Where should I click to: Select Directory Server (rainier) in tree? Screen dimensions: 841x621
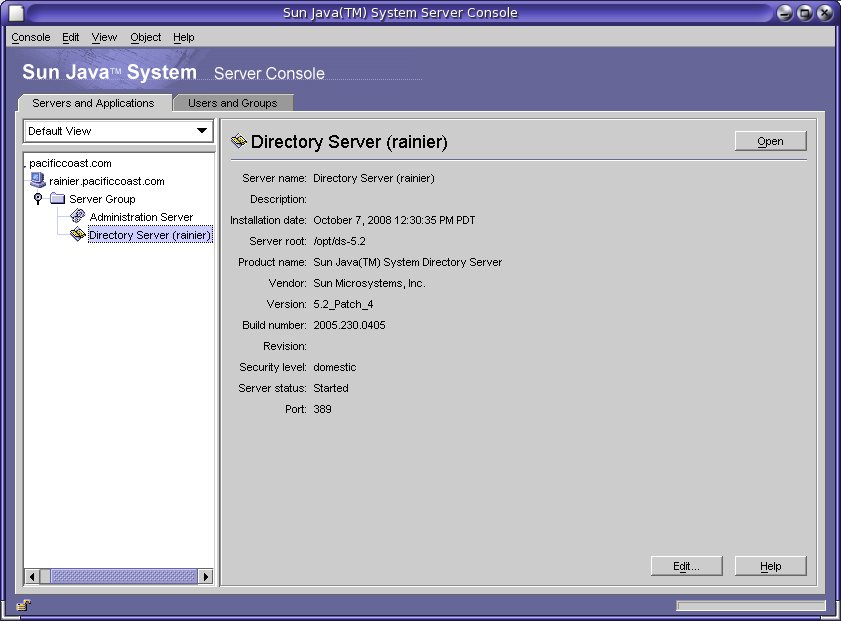tap(150, 235)
